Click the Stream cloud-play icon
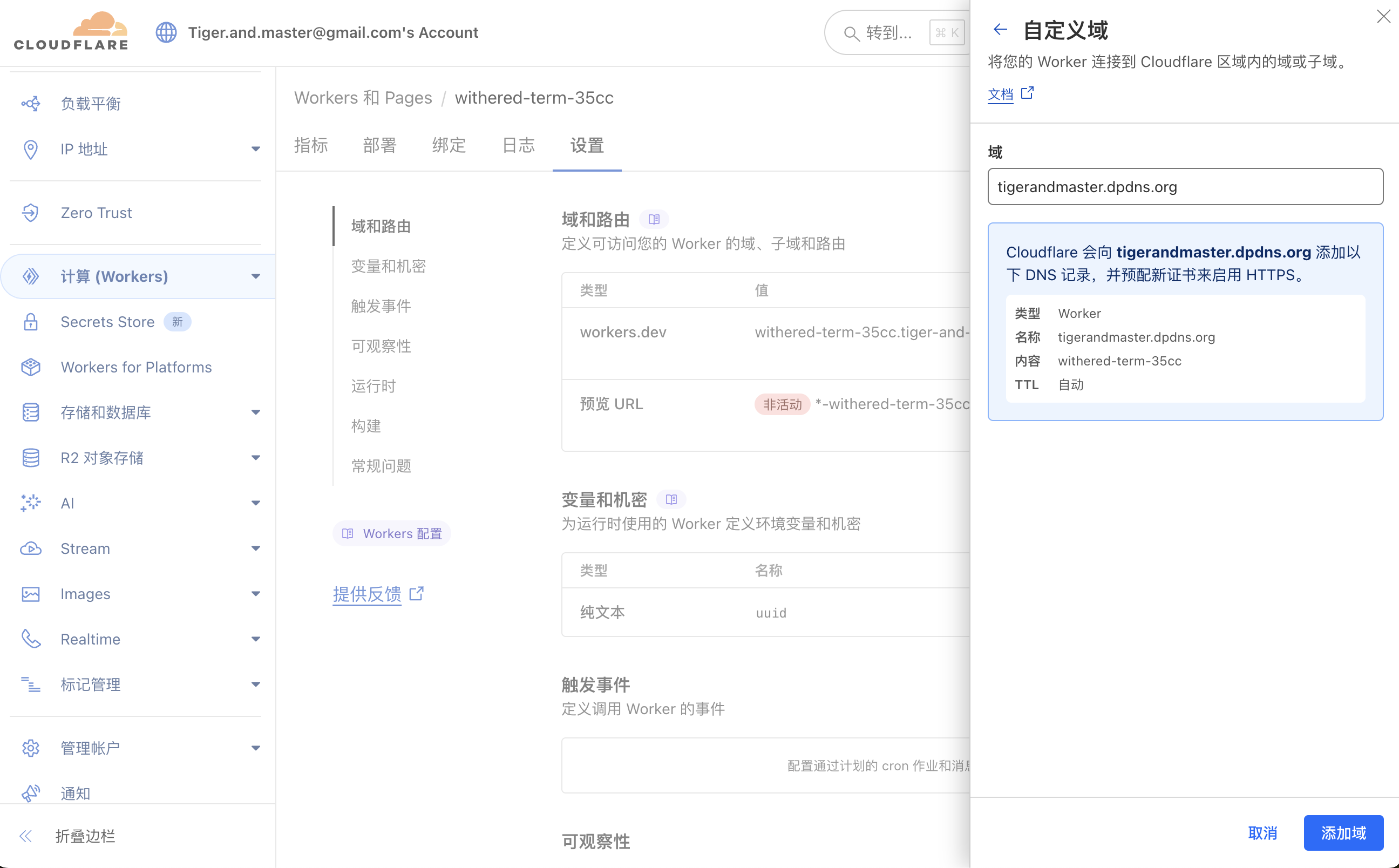 30,548
